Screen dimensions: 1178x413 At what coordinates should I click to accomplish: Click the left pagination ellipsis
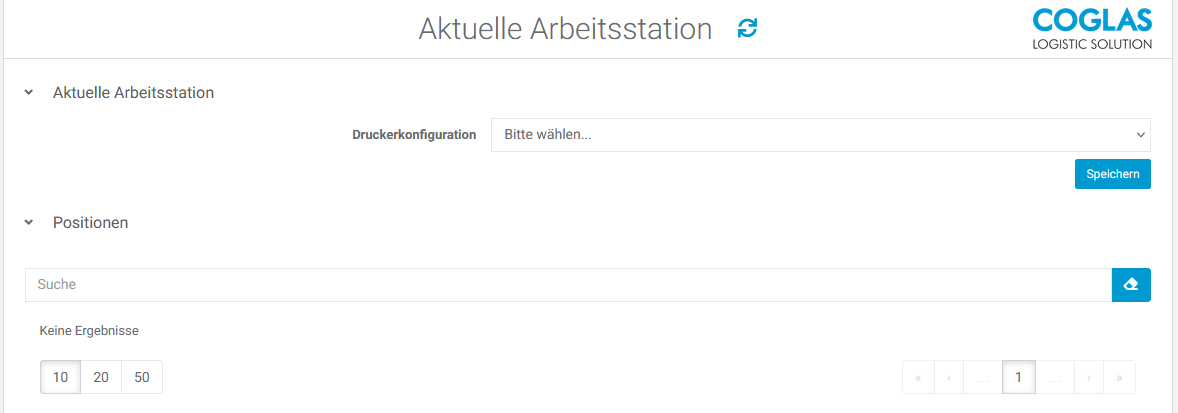(982, 377)
